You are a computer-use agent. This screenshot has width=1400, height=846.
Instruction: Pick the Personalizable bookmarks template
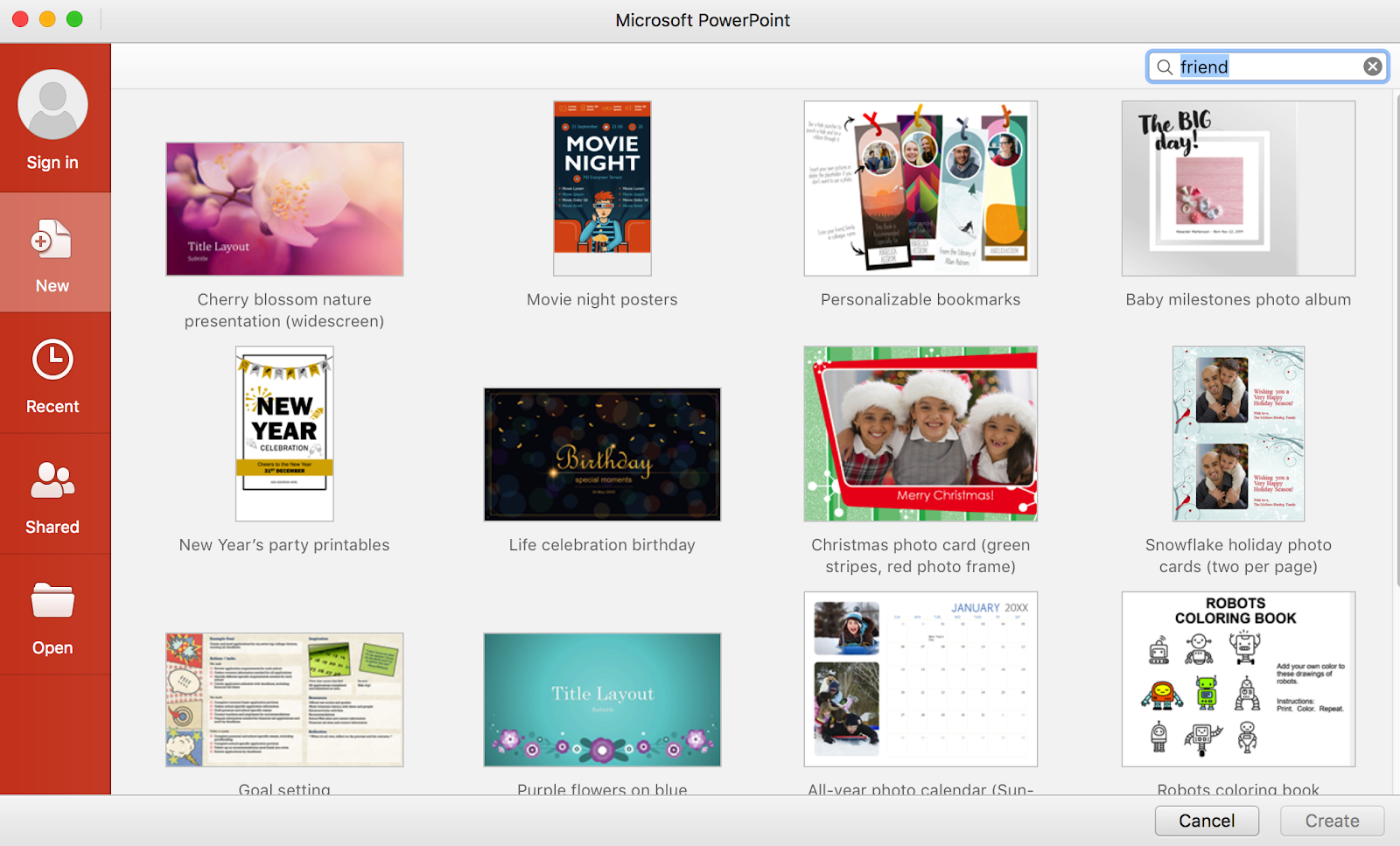[x=920, y=188]
